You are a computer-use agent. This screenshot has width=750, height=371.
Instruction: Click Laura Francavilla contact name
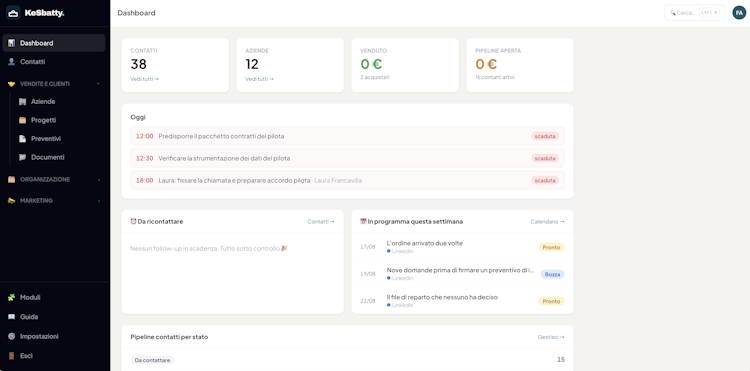(338, 181)
